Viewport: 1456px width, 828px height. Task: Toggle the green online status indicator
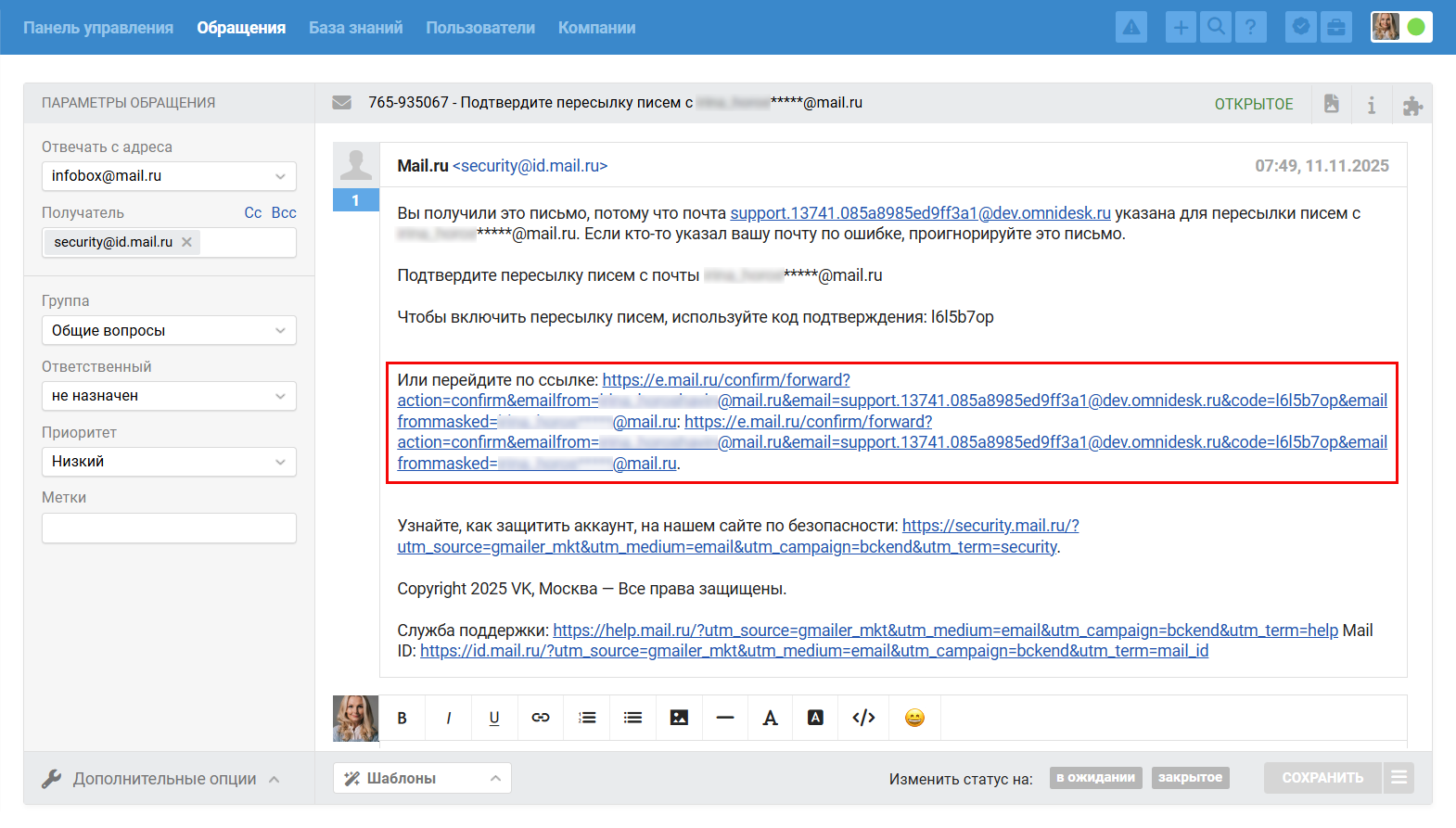coord(1416,27)
